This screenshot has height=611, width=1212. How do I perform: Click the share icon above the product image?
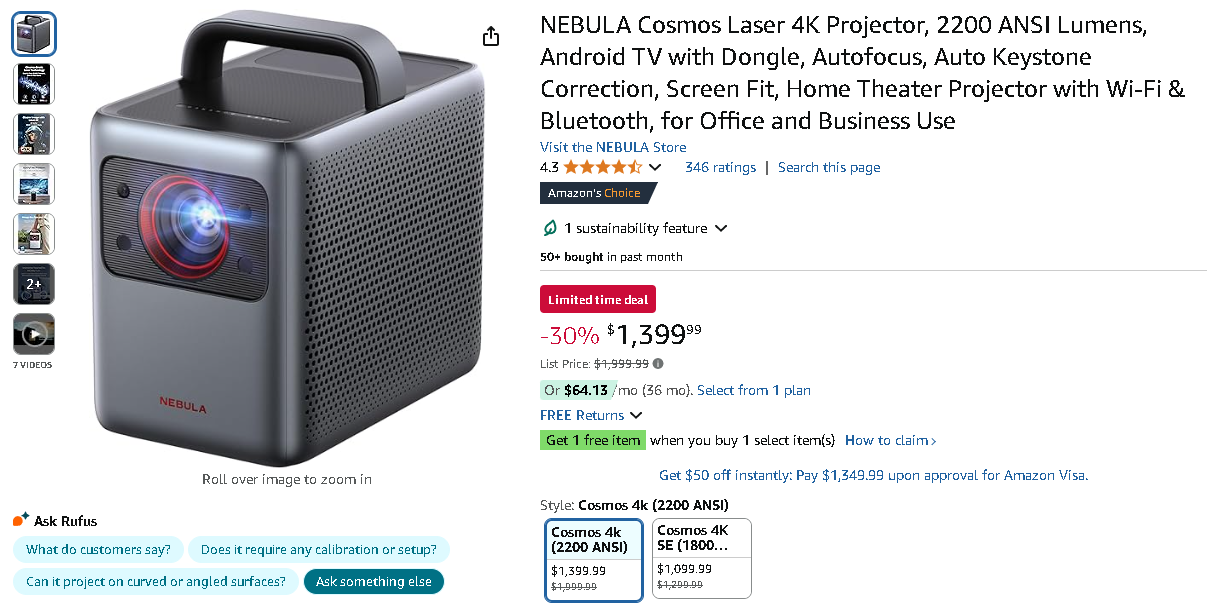click(x=490, y=35)
